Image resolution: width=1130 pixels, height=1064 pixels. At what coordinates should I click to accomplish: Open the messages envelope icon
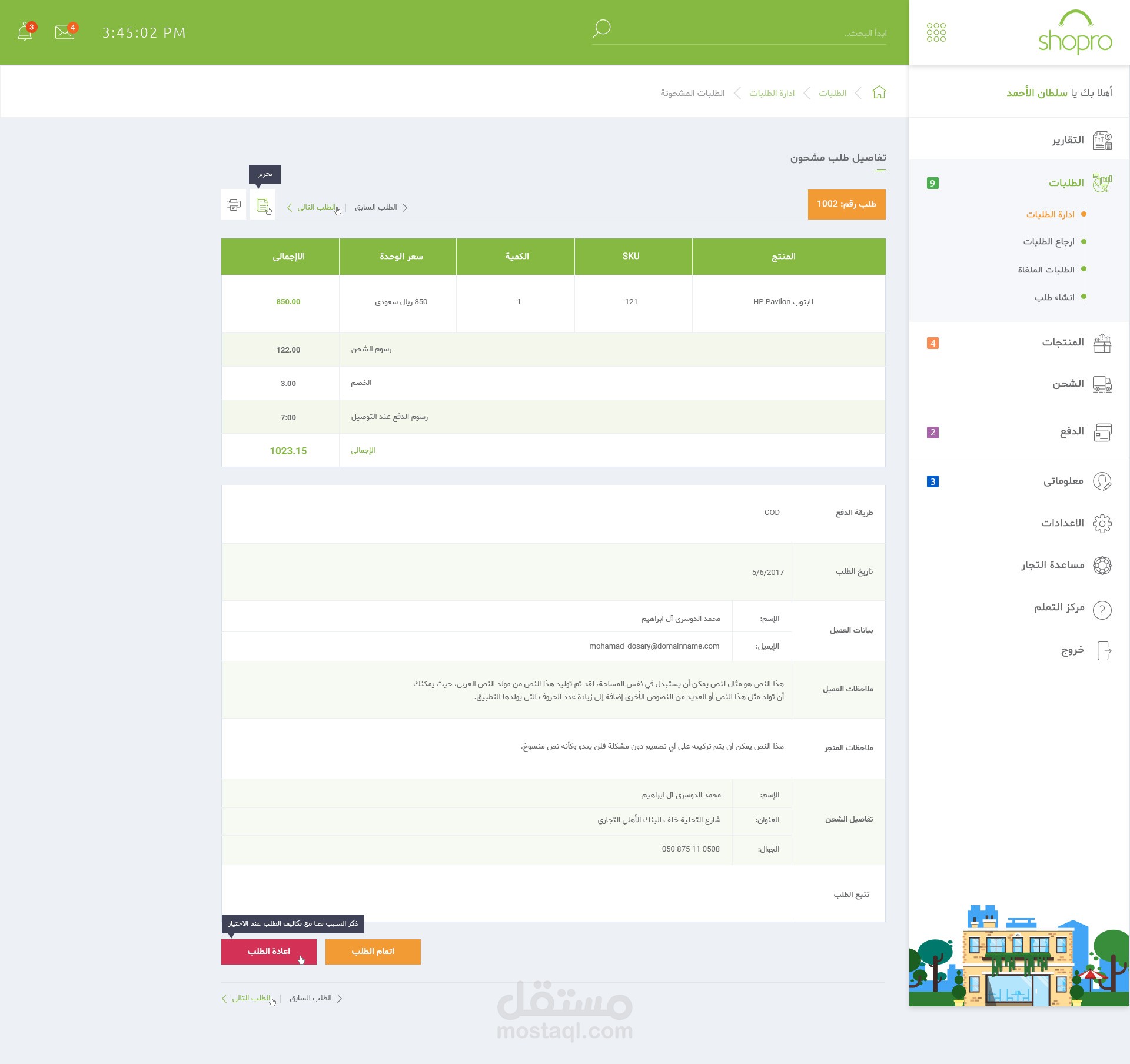(x=65, y=32)
